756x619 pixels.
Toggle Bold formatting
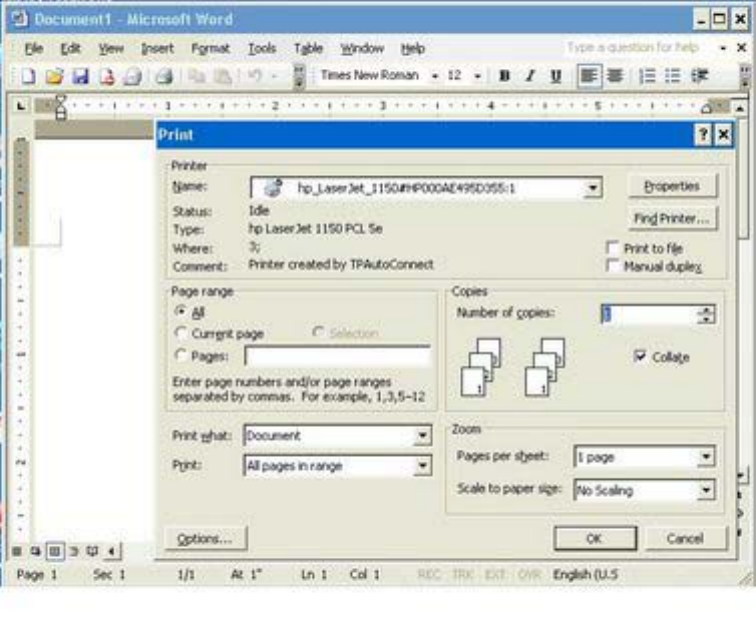point(504,76)
